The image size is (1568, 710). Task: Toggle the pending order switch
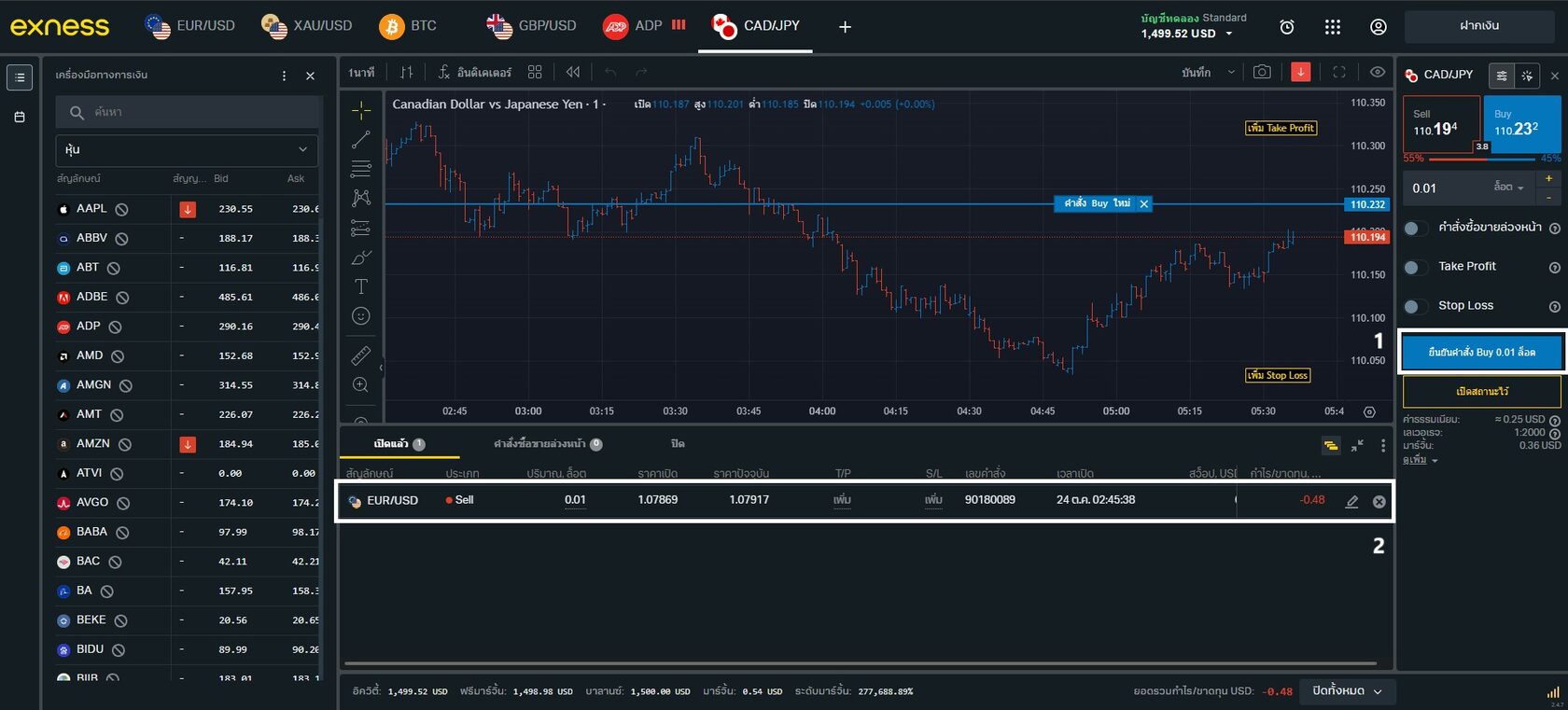click(x=1416, y=228)
